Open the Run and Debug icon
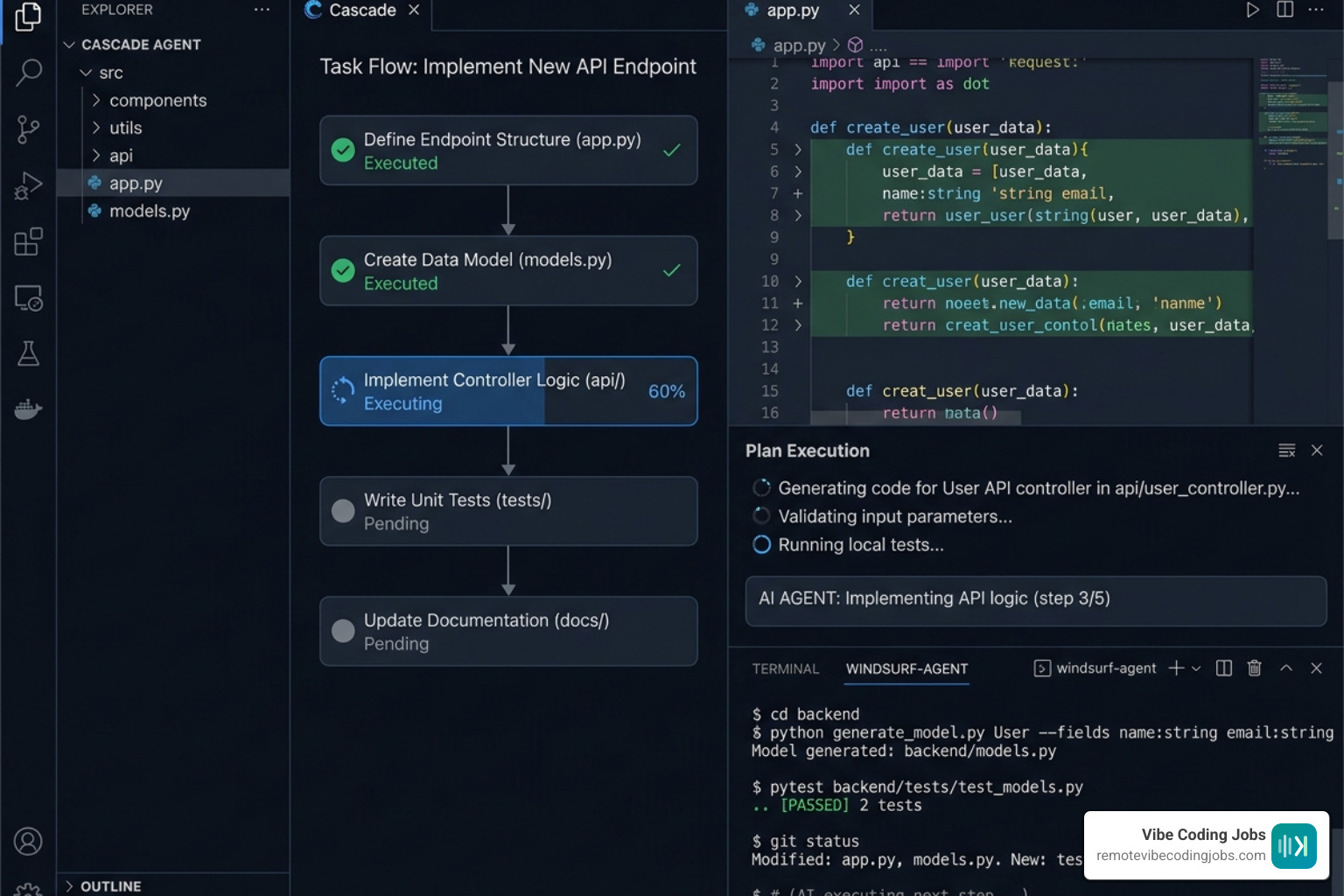This screenshot has width=1344, height=896. tap(28, 185)
